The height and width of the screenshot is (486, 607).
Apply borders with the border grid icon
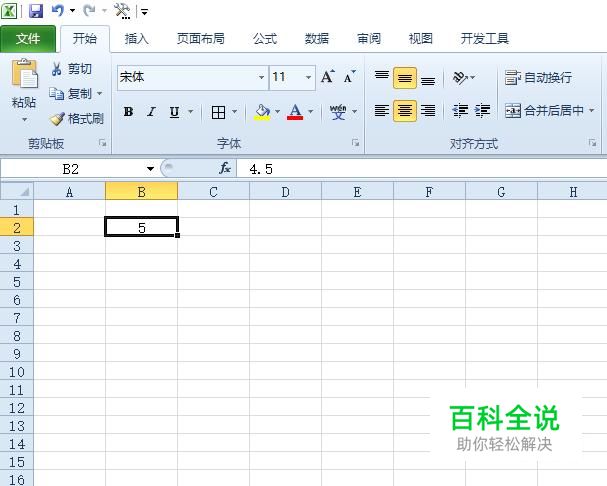pyautogui.click(x=218, y=112)
